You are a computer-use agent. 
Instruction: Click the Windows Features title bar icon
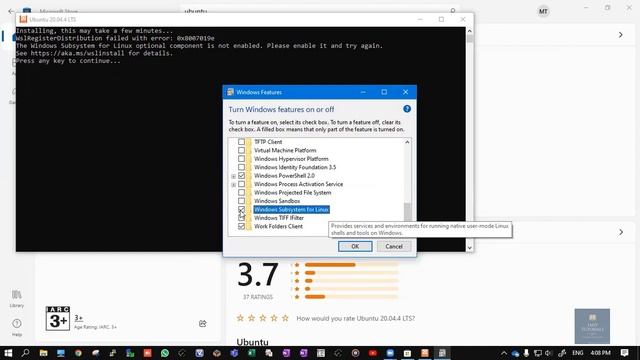230,92
